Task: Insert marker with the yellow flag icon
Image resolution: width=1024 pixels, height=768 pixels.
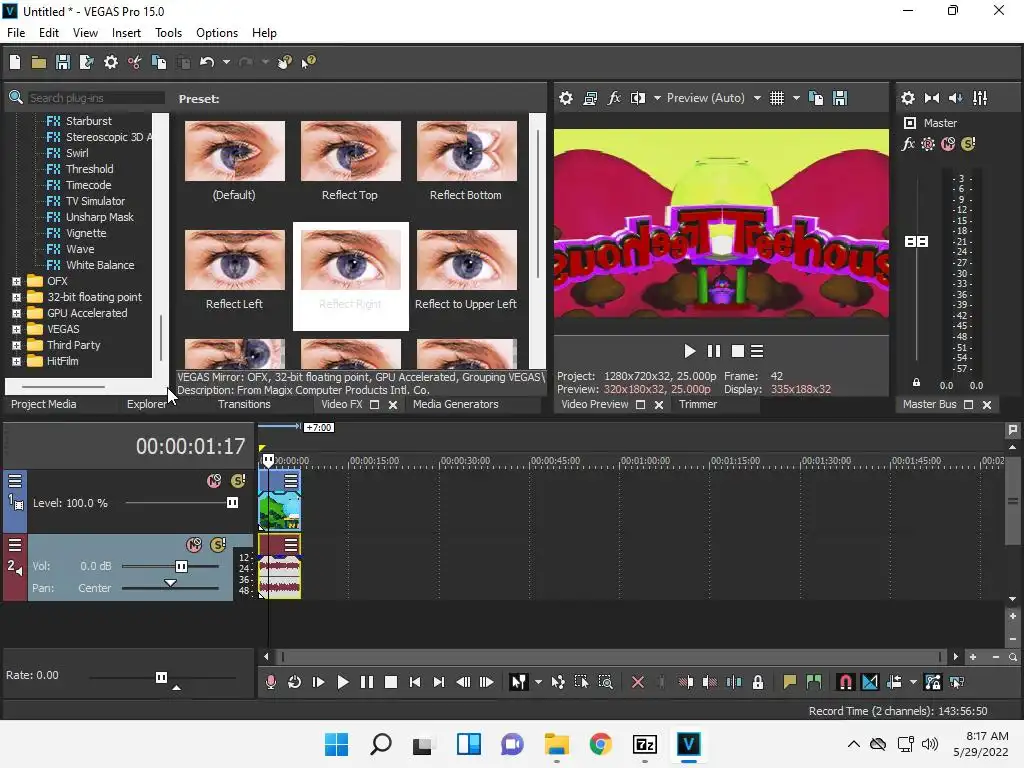Action: coord(790,682)
